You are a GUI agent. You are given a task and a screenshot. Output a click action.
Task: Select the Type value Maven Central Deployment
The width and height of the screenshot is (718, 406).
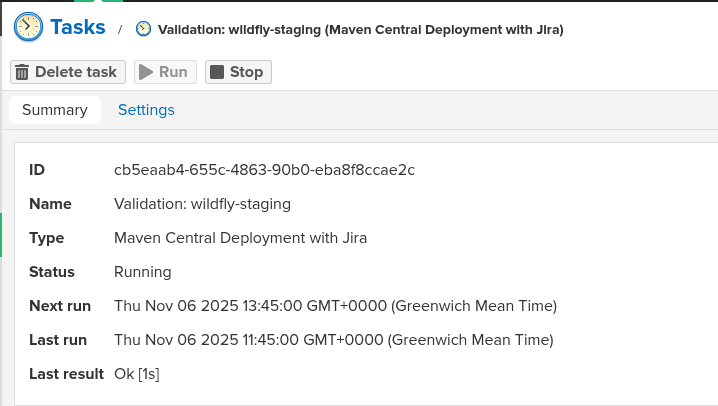(240, 238)
